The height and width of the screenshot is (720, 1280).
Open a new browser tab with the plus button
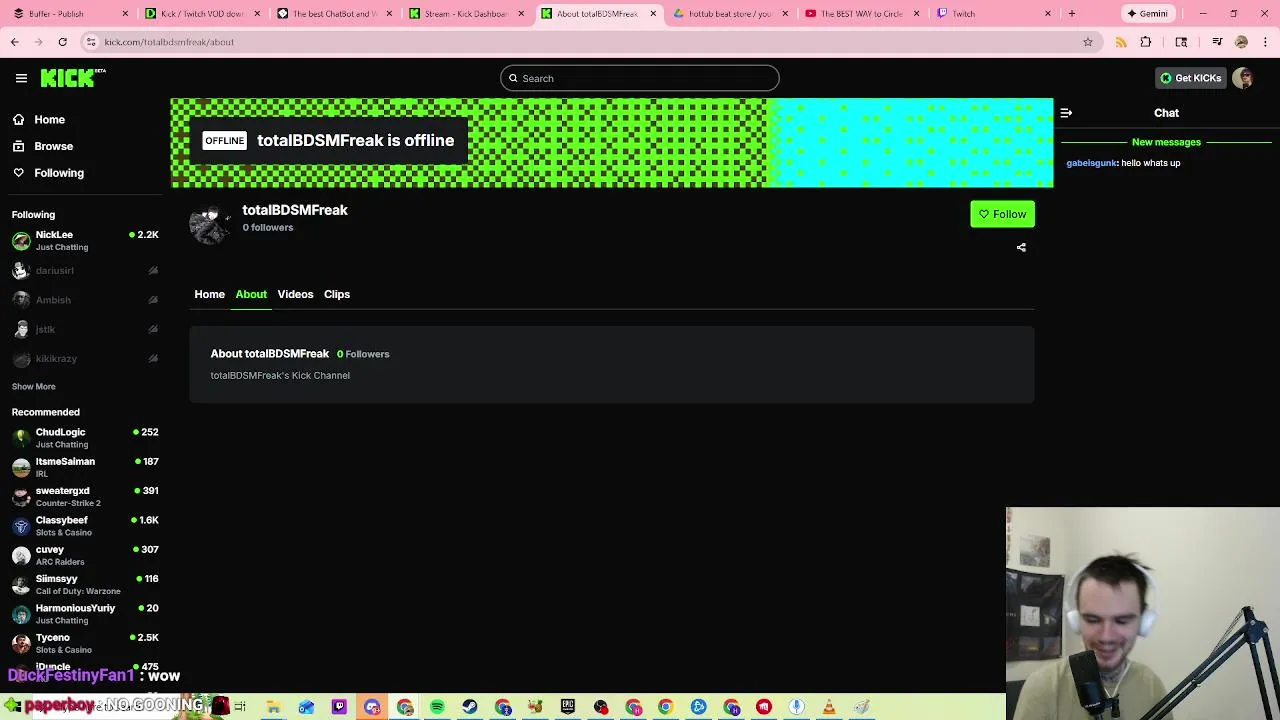1071,13
